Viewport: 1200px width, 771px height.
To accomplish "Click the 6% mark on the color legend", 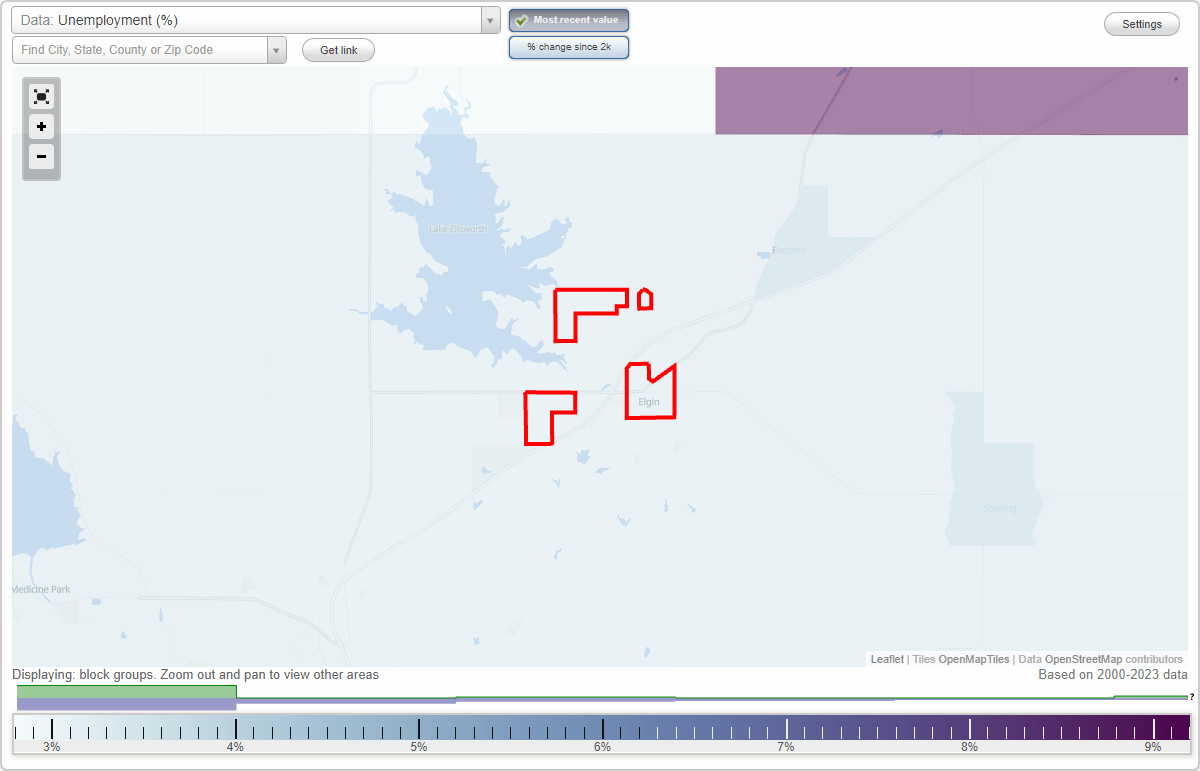I will [602, 747].
